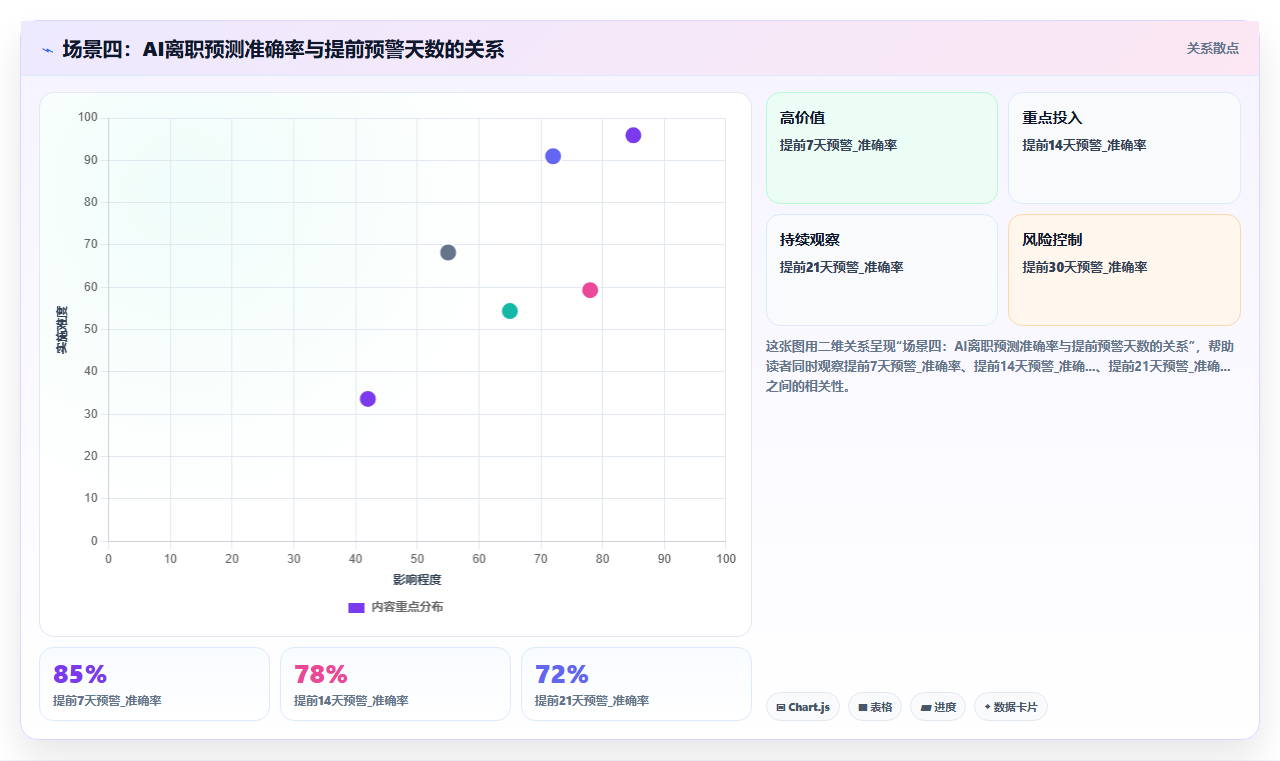This screenshot has height=761, width=1280.
Task: Click 提前14天预警_准确率 in 重点投入 card
Action: [x=1084, y=145]
